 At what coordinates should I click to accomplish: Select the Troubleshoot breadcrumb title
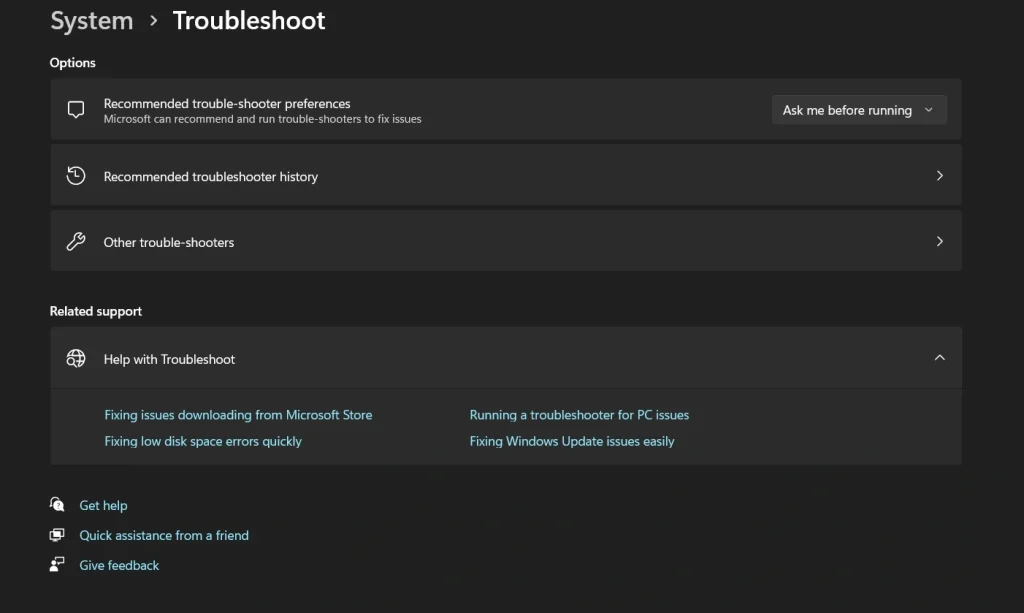249,21
